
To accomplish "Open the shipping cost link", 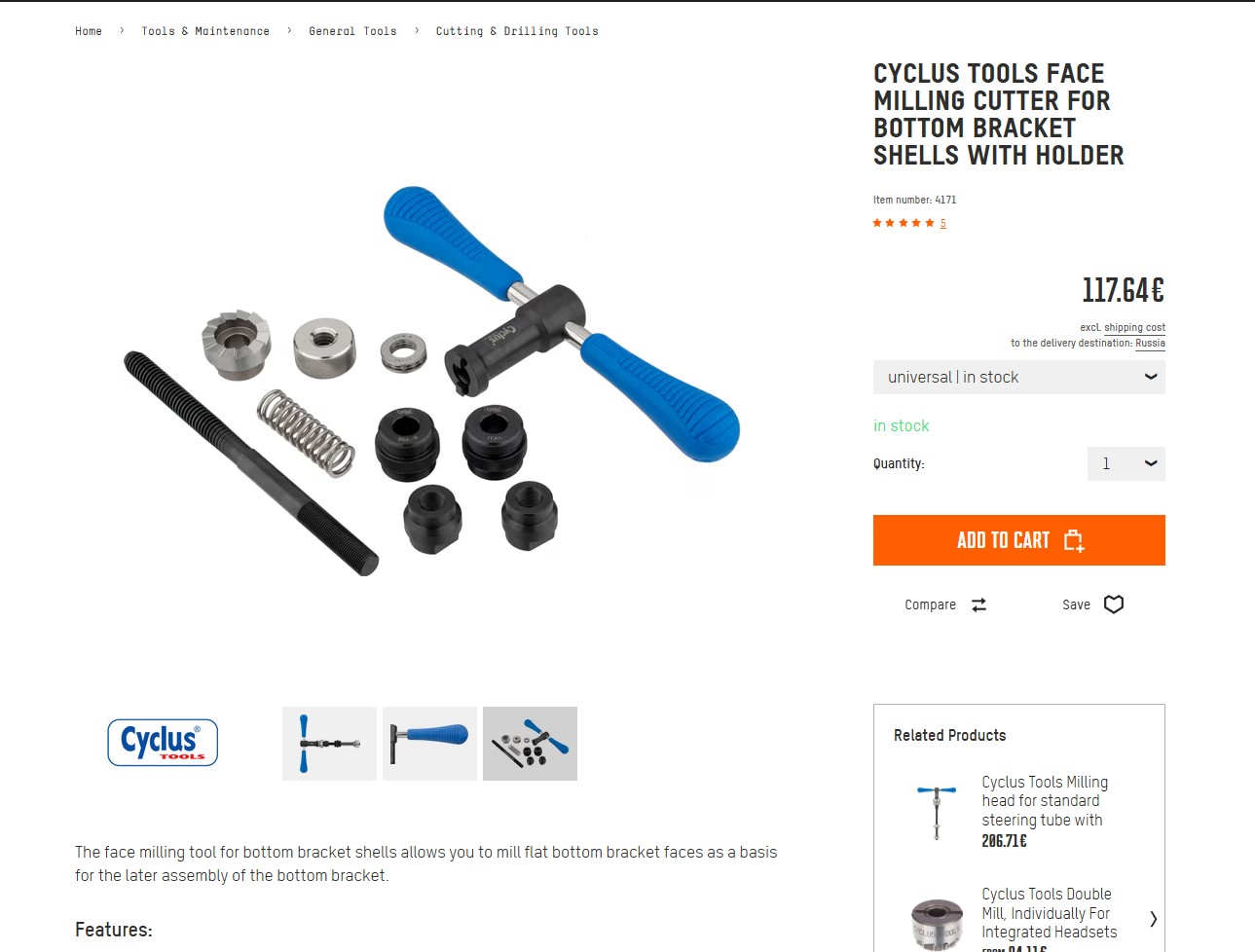I will (1134, 328).
